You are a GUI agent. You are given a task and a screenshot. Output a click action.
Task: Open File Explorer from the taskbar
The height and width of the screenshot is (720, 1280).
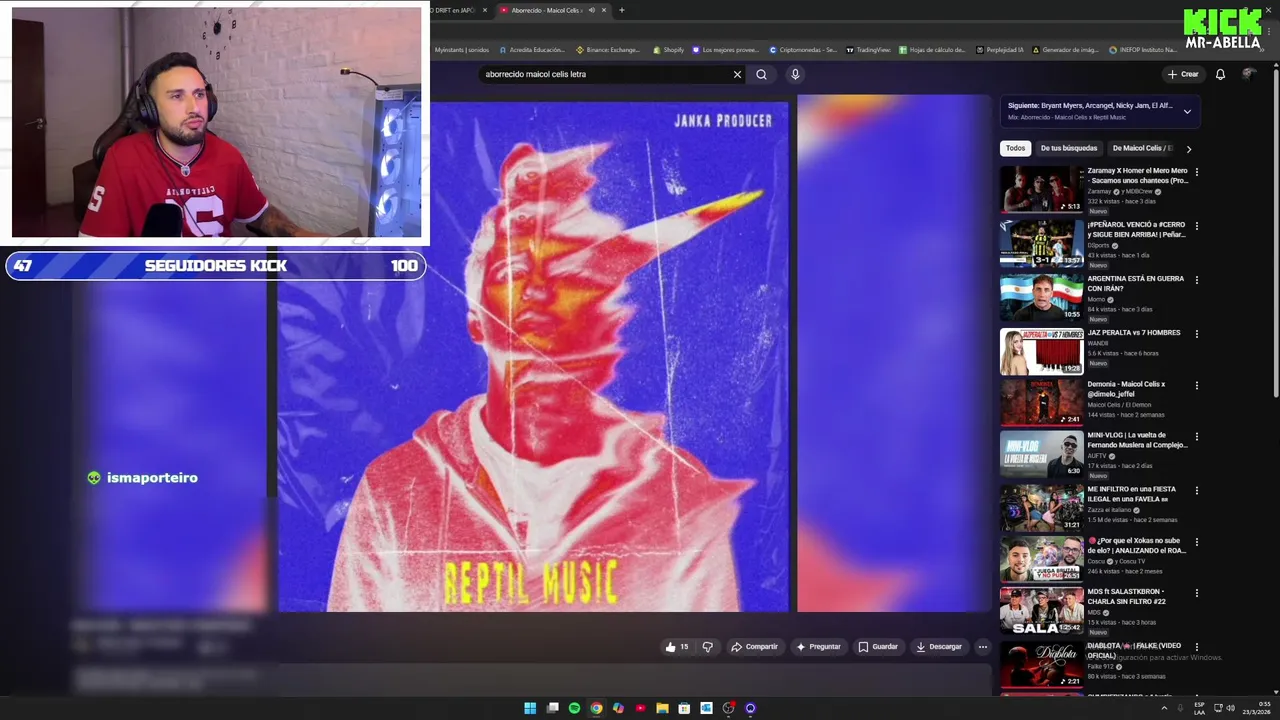(662, 708)
